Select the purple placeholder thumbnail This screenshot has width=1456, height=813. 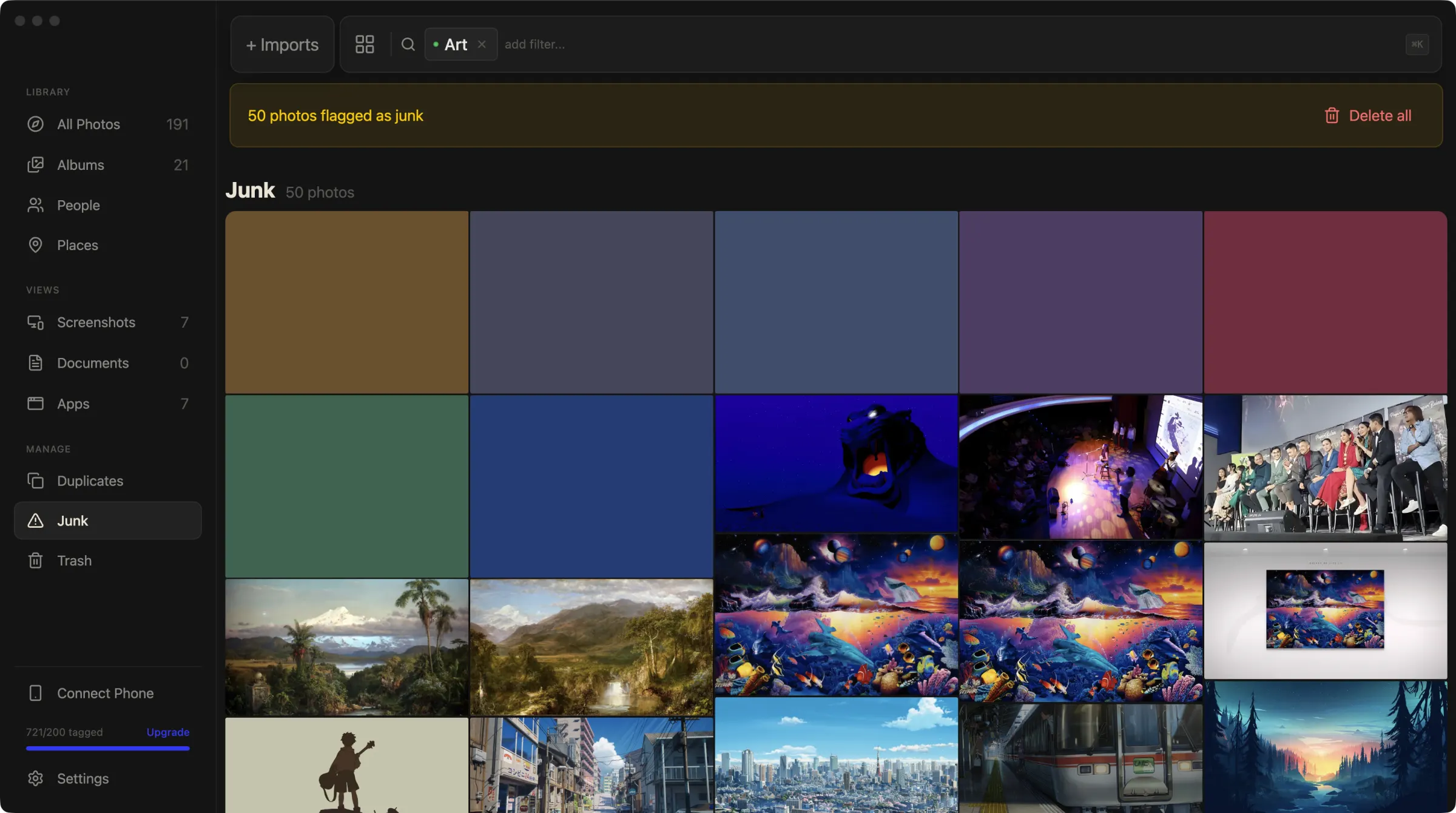coord(1081,302)
